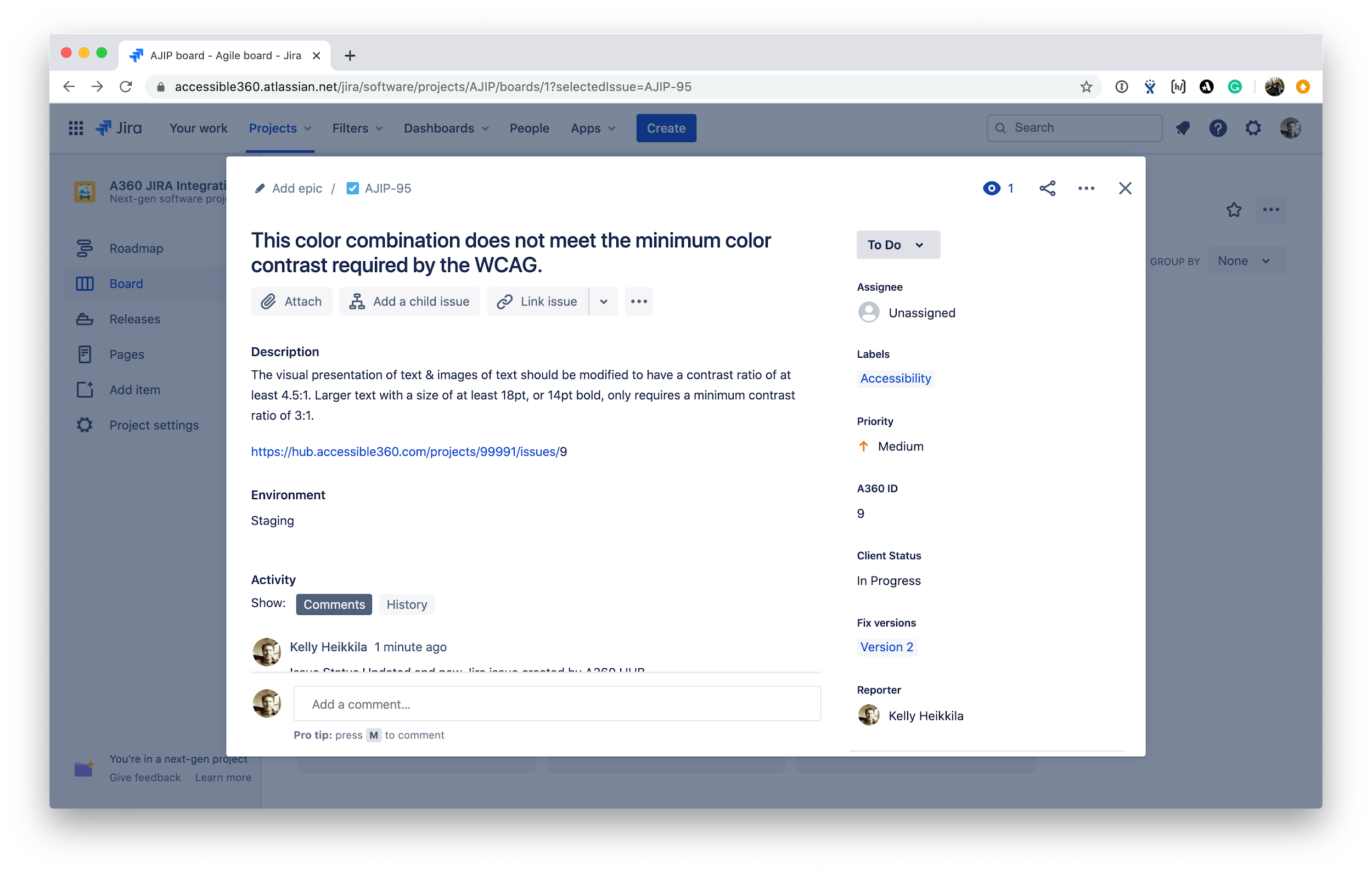Open the hub.accessible360.com issue link
Viewport: 1372px width, 874px height.
(x=404, y=452)
